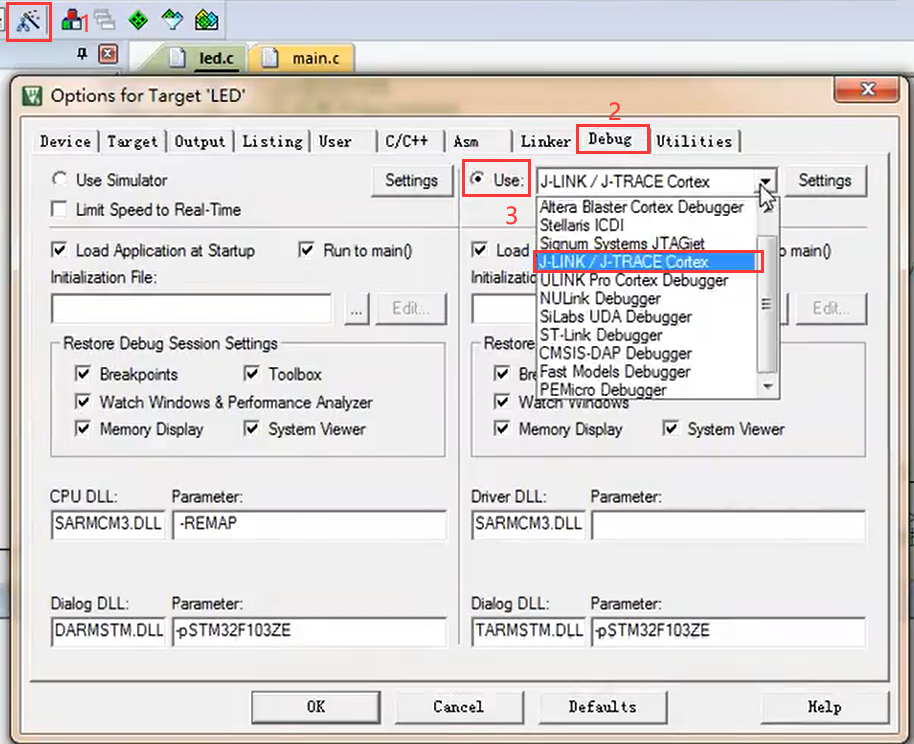Click OK to confirm options
914x744 pixels.
point(316,707)
